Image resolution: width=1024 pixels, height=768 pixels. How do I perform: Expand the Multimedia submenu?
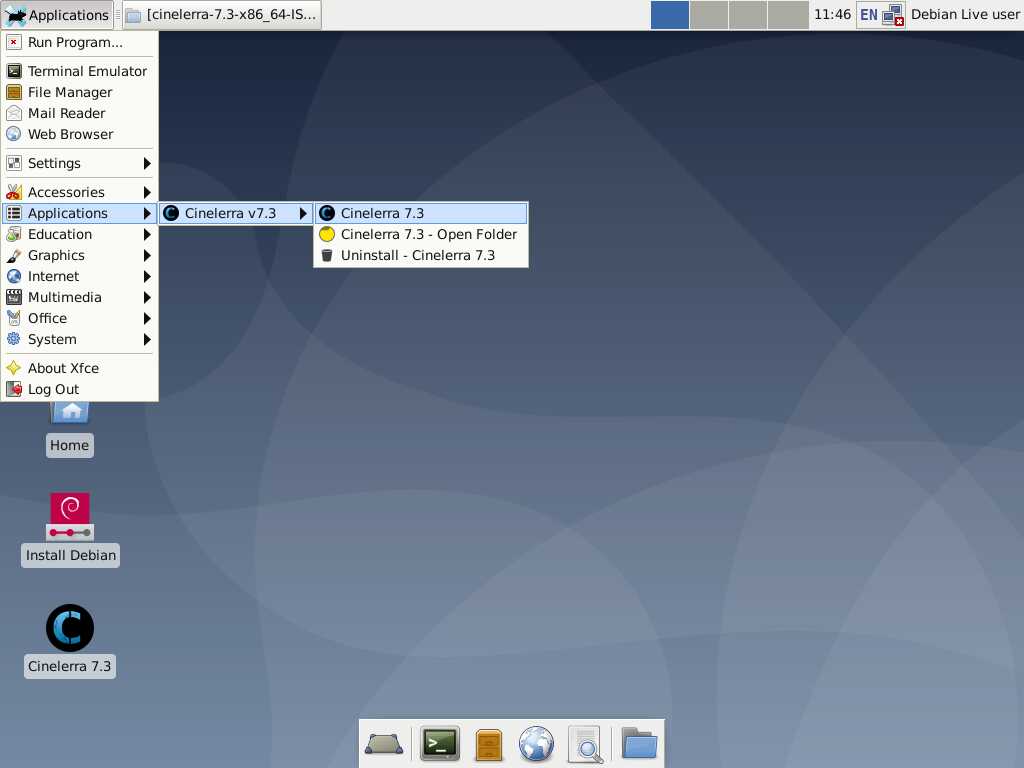[79, 297]
